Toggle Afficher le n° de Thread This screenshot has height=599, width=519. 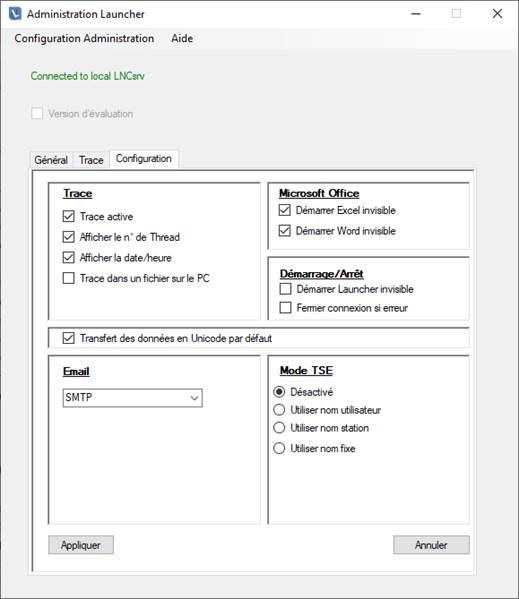[x=68, y=237]
